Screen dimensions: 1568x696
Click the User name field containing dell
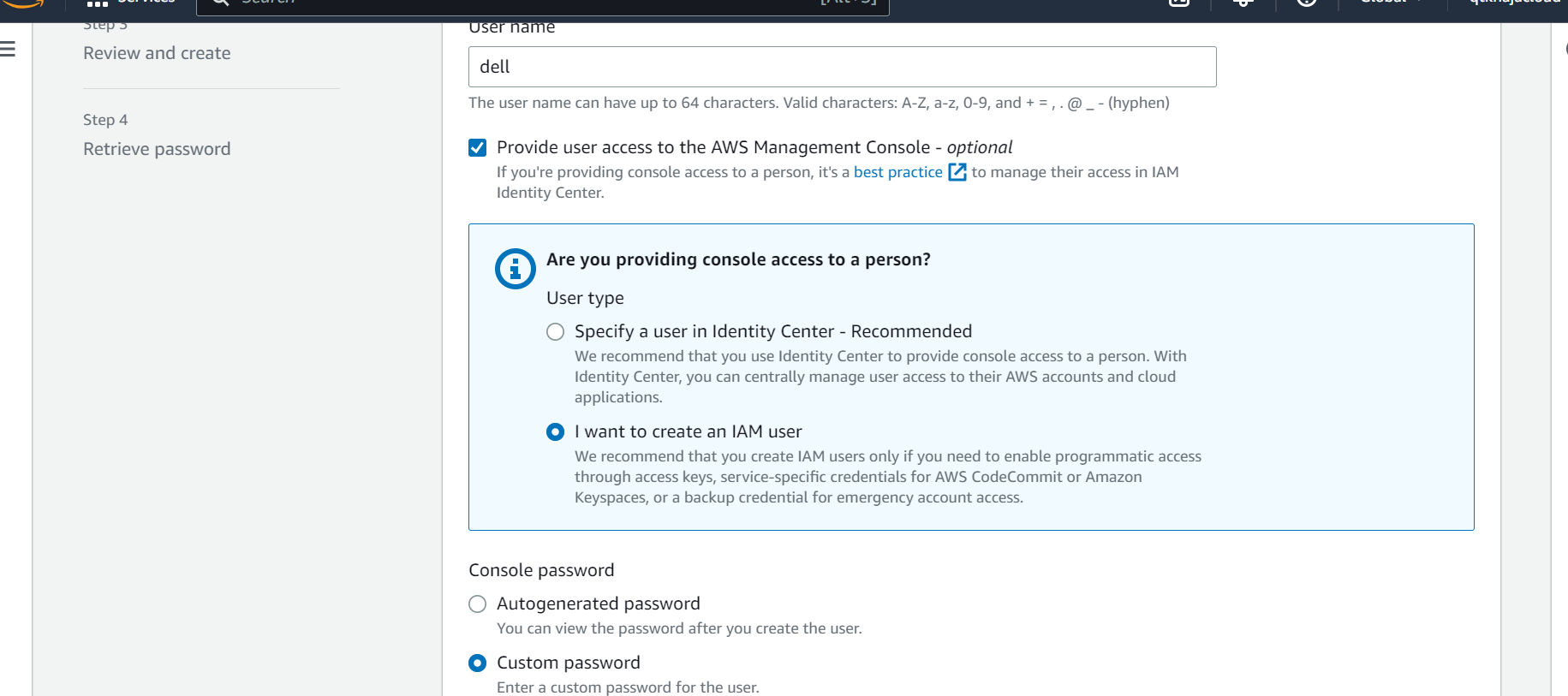point(842,67)
